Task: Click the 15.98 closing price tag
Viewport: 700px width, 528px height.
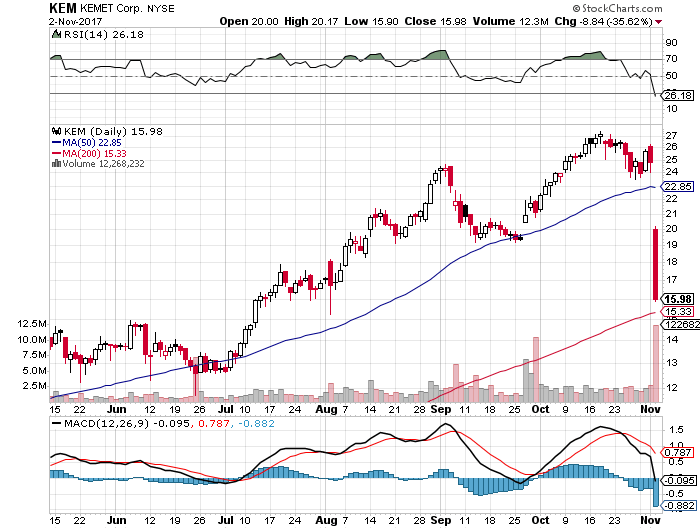Action: 677,298
